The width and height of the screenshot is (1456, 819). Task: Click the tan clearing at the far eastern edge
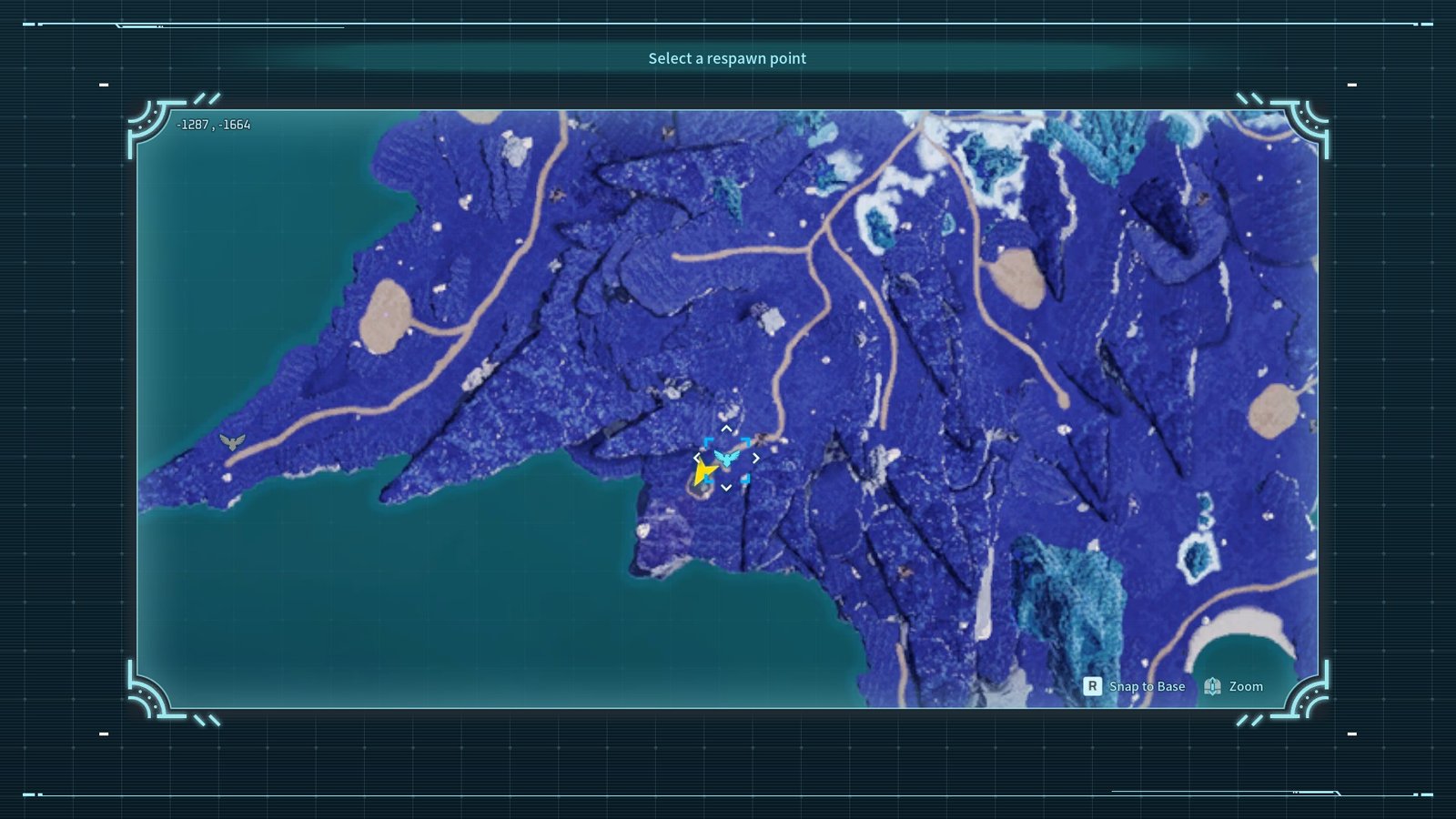click(x=1272, y=410)
